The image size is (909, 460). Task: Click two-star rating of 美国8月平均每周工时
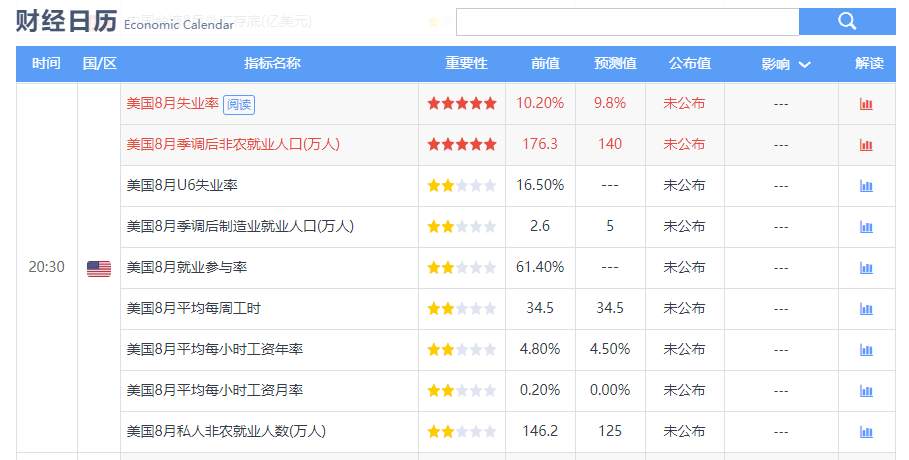click(462, 309)
